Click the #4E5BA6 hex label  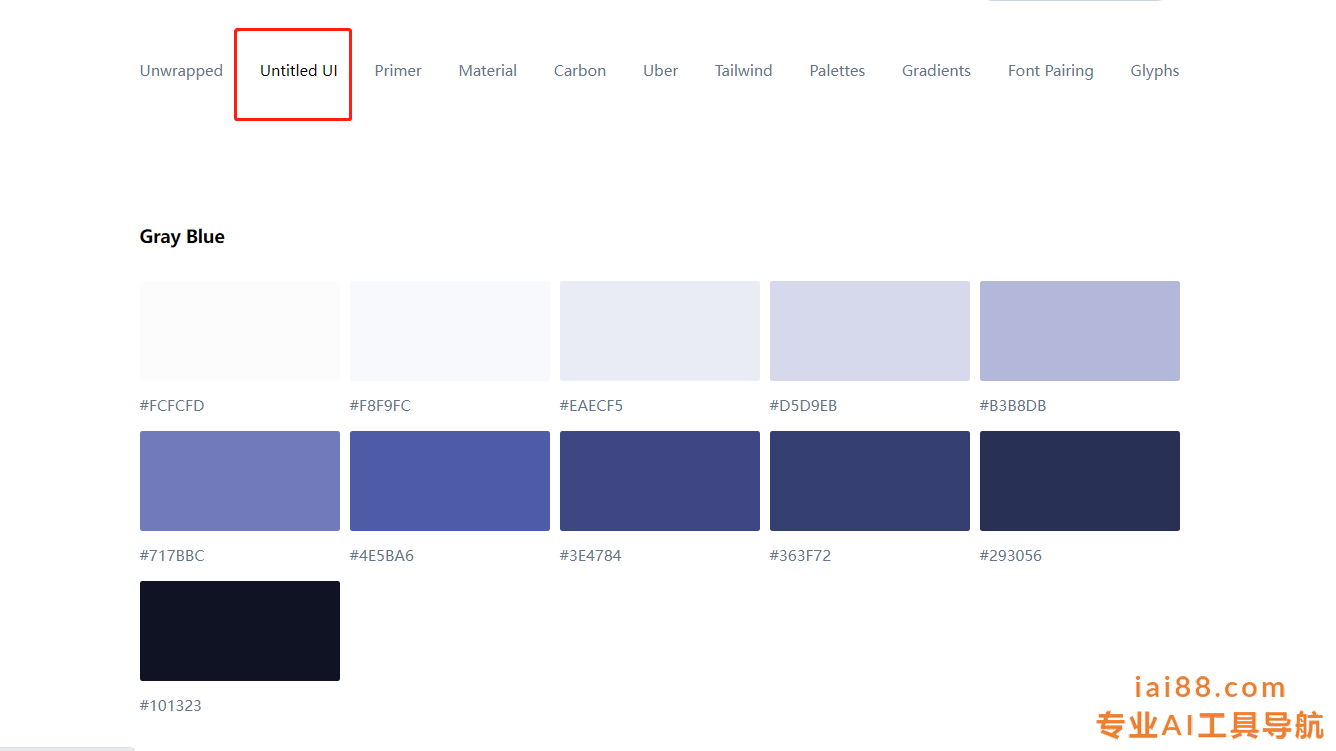click(382, 556)
